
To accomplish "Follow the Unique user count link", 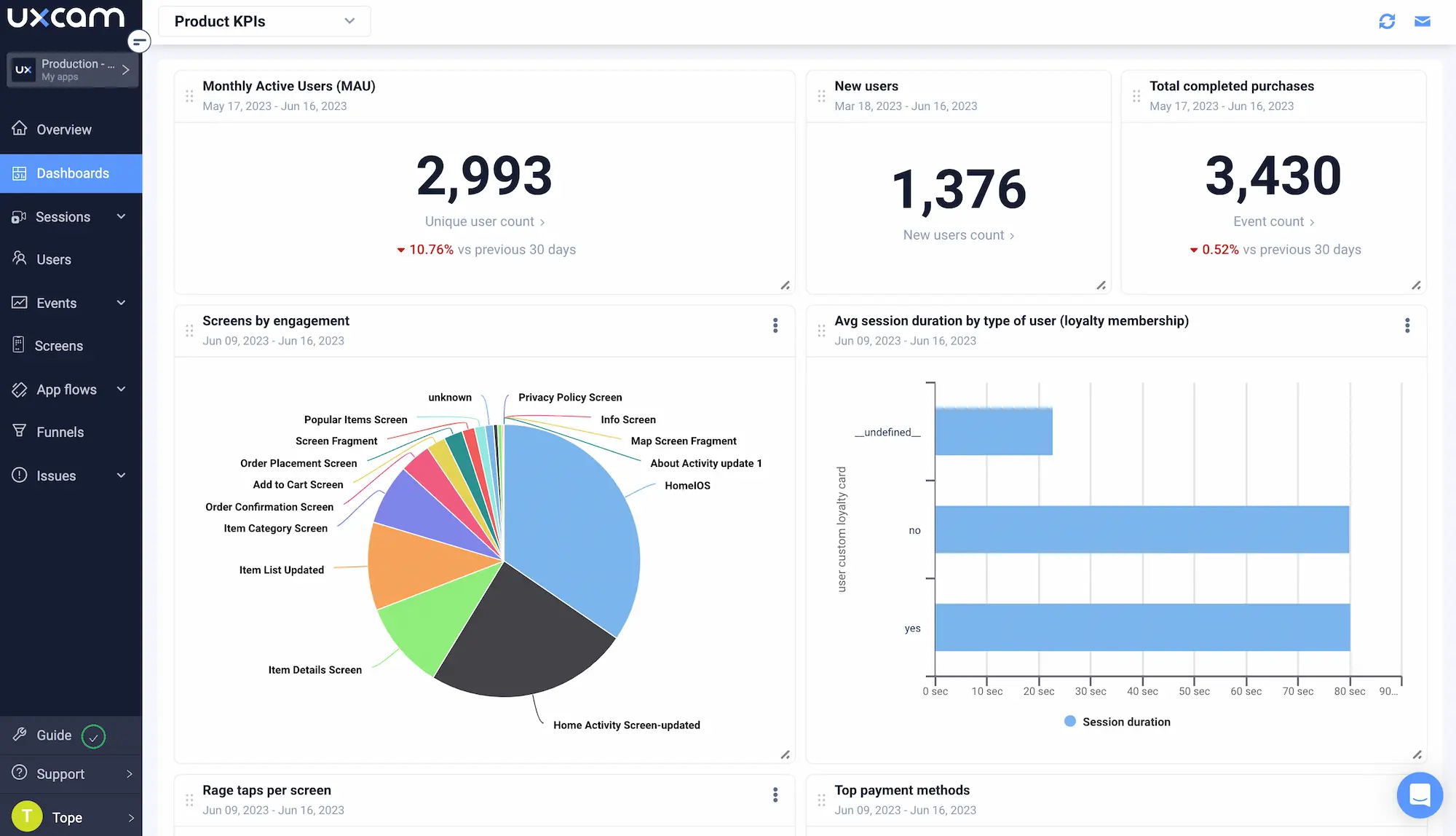I will click(484, 221).
